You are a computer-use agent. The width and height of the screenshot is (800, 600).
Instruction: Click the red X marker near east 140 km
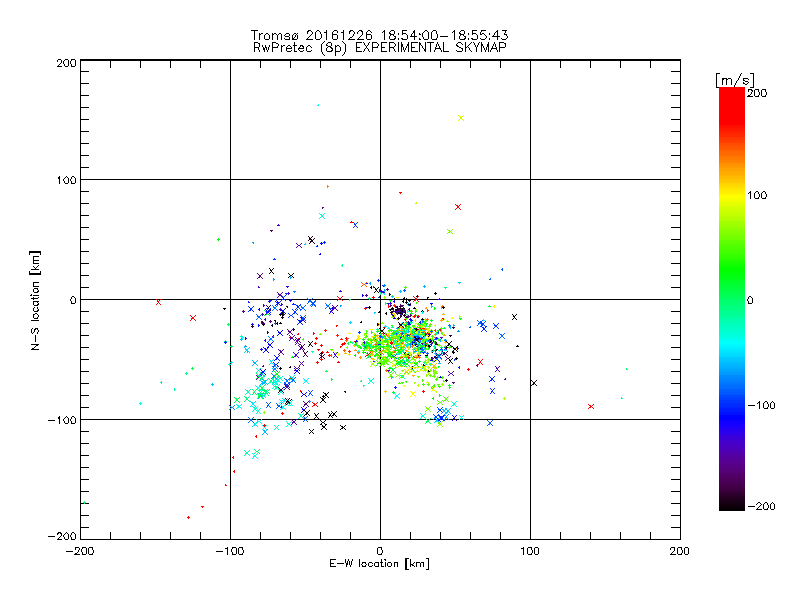591,406
